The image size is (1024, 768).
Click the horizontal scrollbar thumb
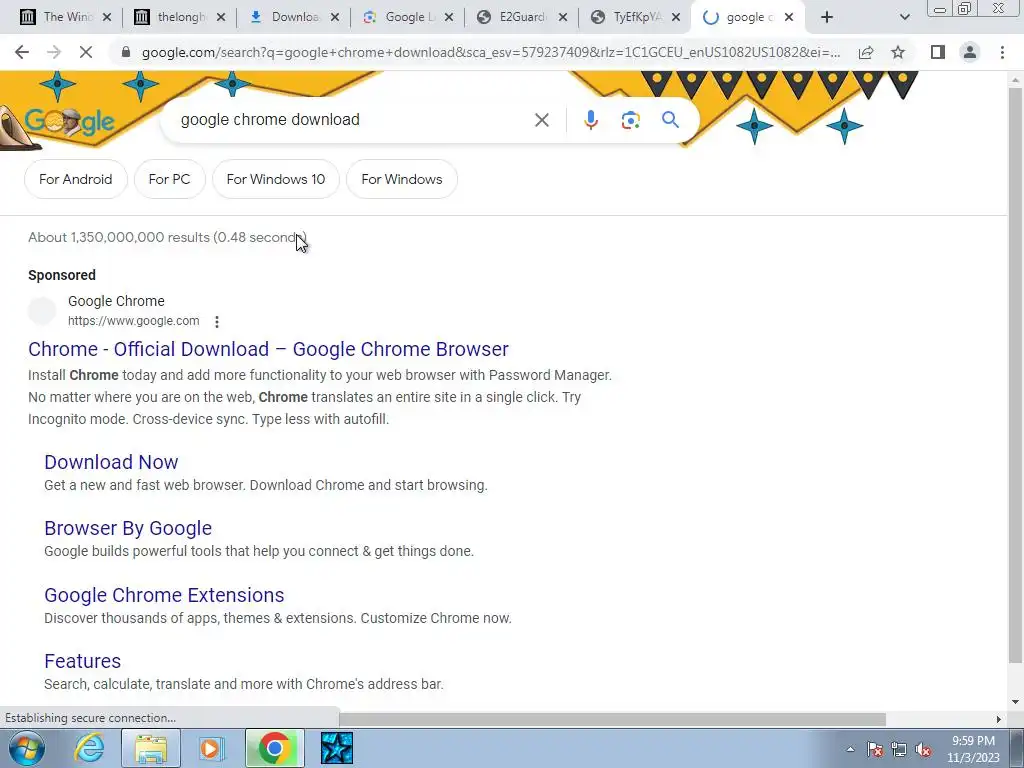click(x=613, y=719)
